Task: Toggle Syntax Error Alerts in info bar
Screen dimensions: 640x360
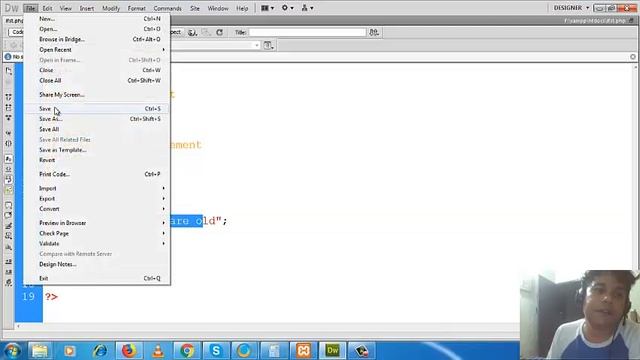Action: pyautogui.click(x=9, y=190)
